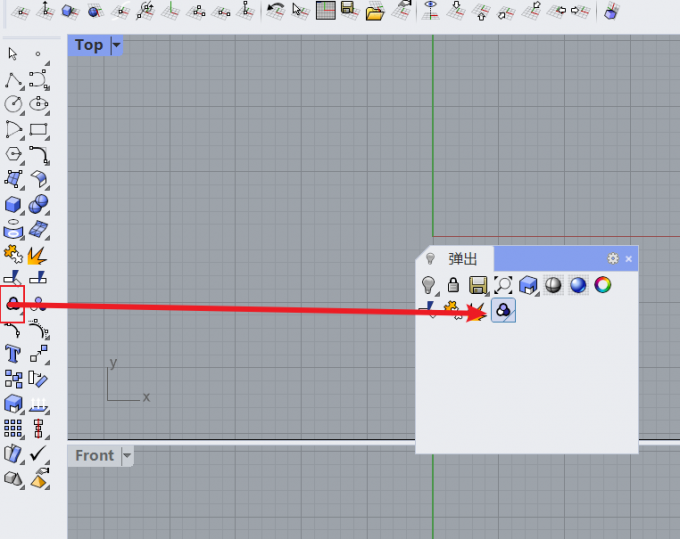Select the Rectangle tool
680x539 pixels.
39,130
